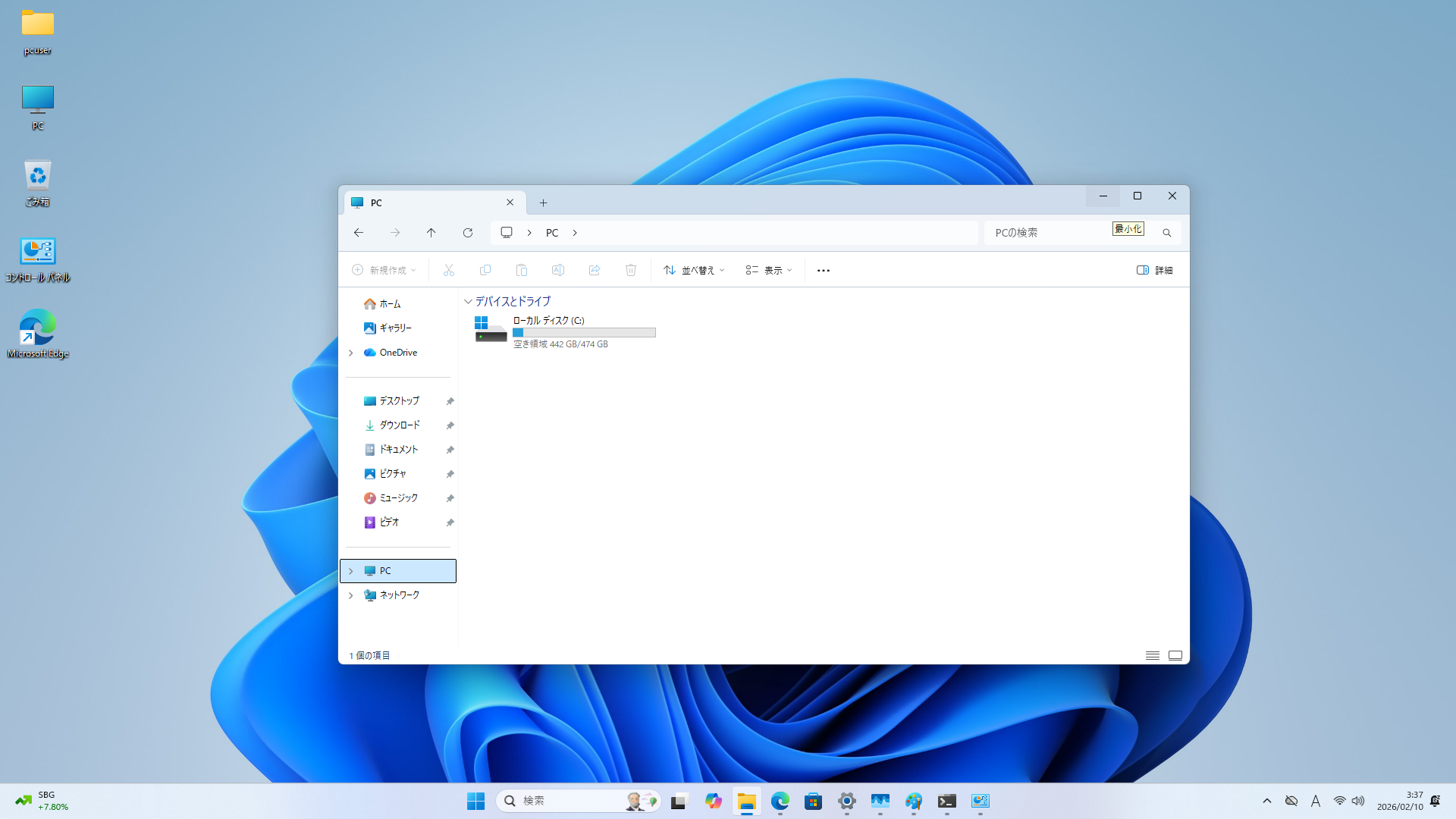The image size is (1456, 819).
Task: Click the search magnifier in PC search box
Action: [x=1166, y=233]
